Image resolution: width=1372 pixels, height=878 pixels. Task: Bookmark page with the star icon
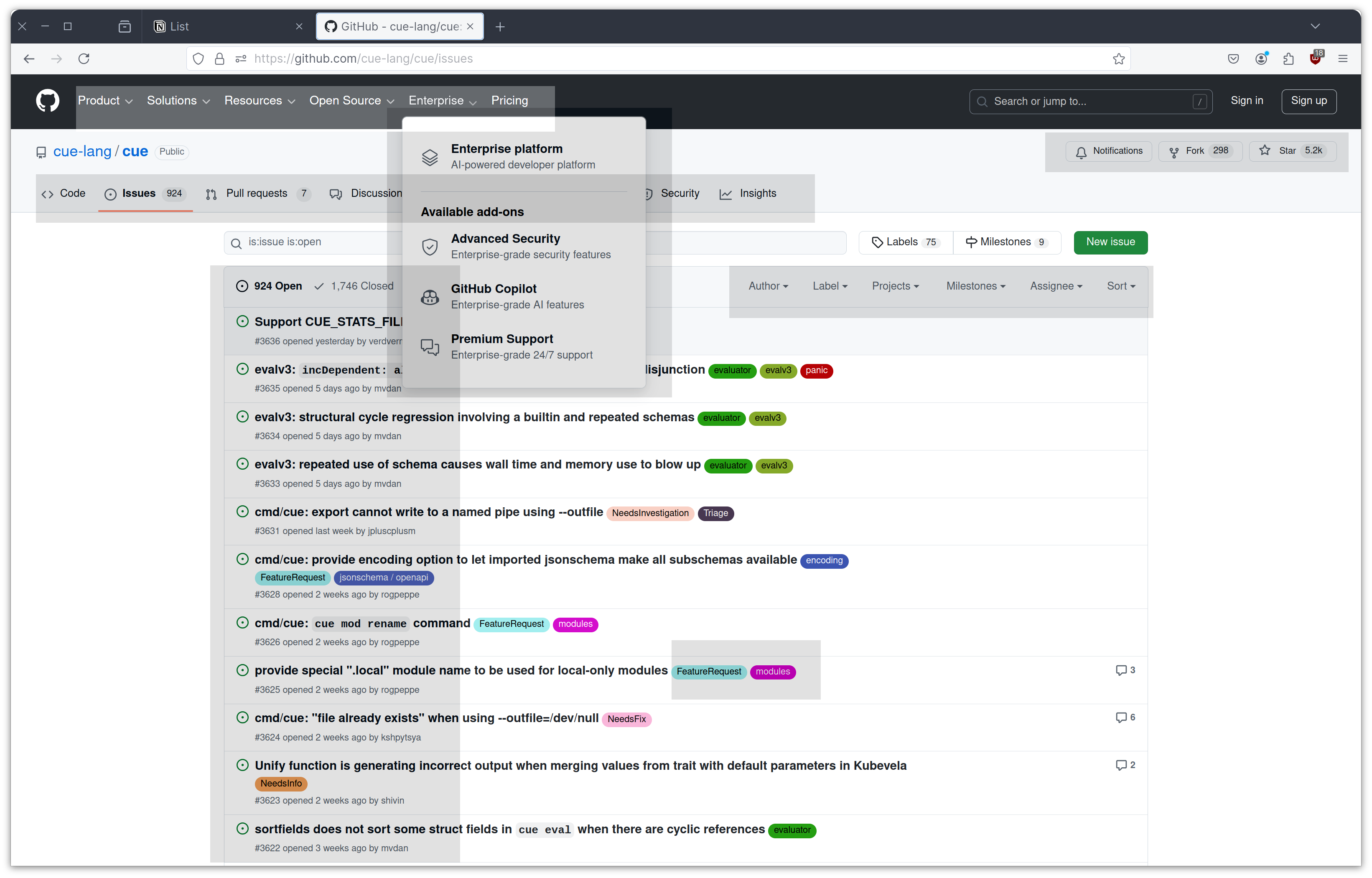(x=1118, y=59)
